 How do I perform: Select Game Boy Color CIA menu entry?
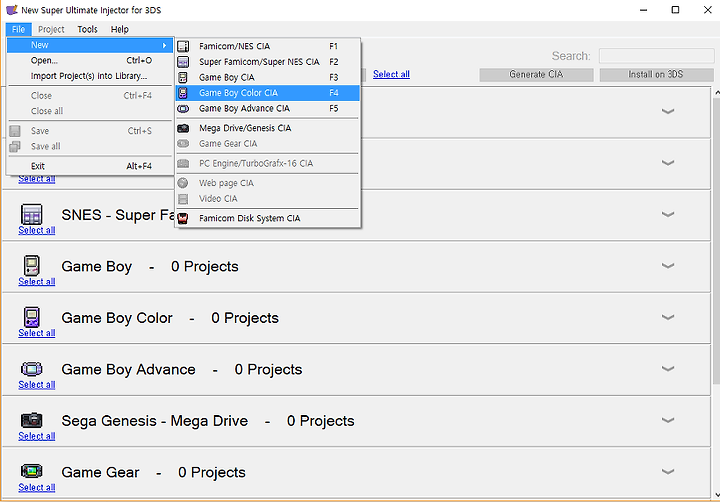coord(267,93)
